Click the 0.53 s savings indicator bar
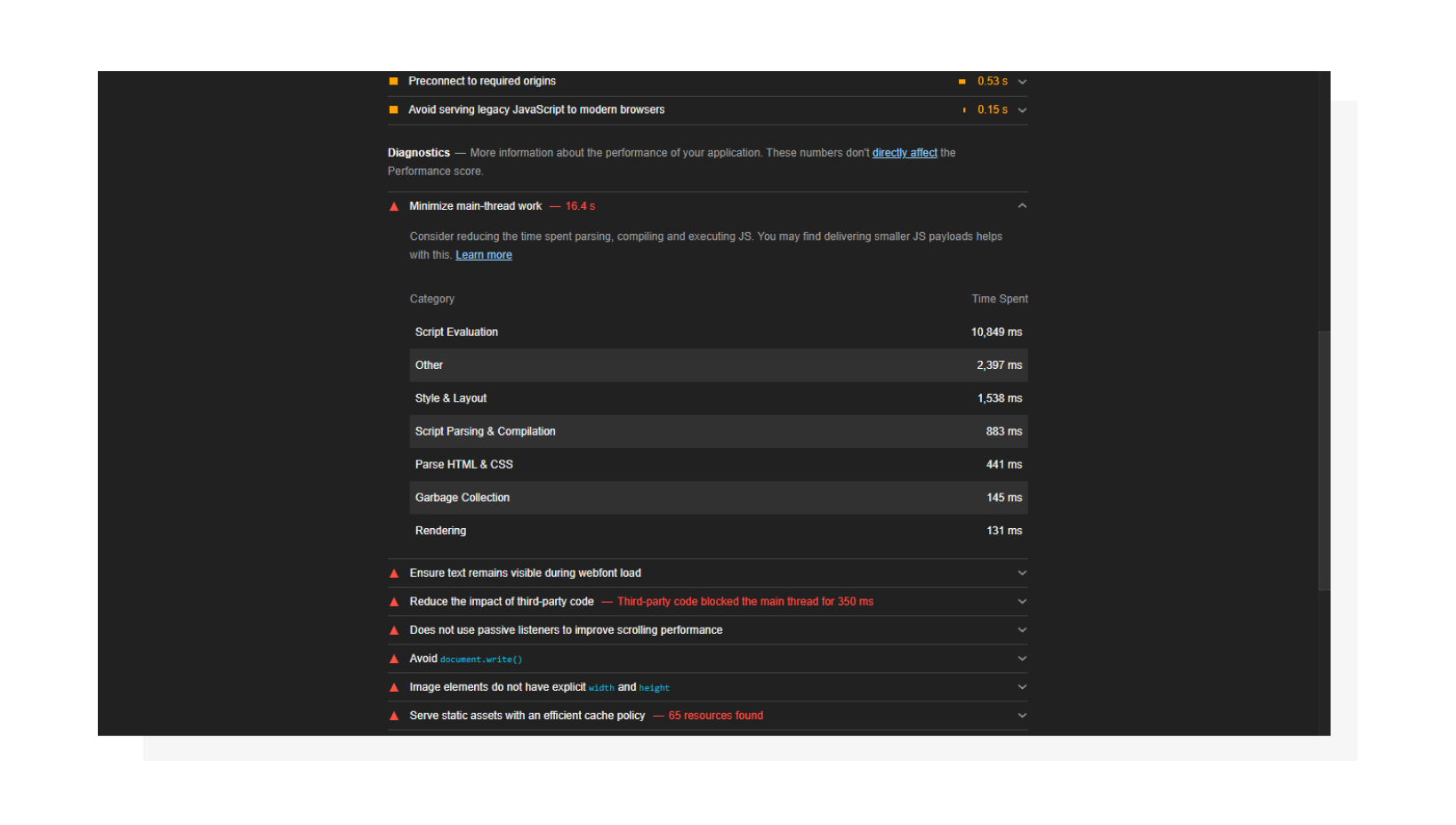Viewport: 1456px width, 825px height. [x=961, y=81]
